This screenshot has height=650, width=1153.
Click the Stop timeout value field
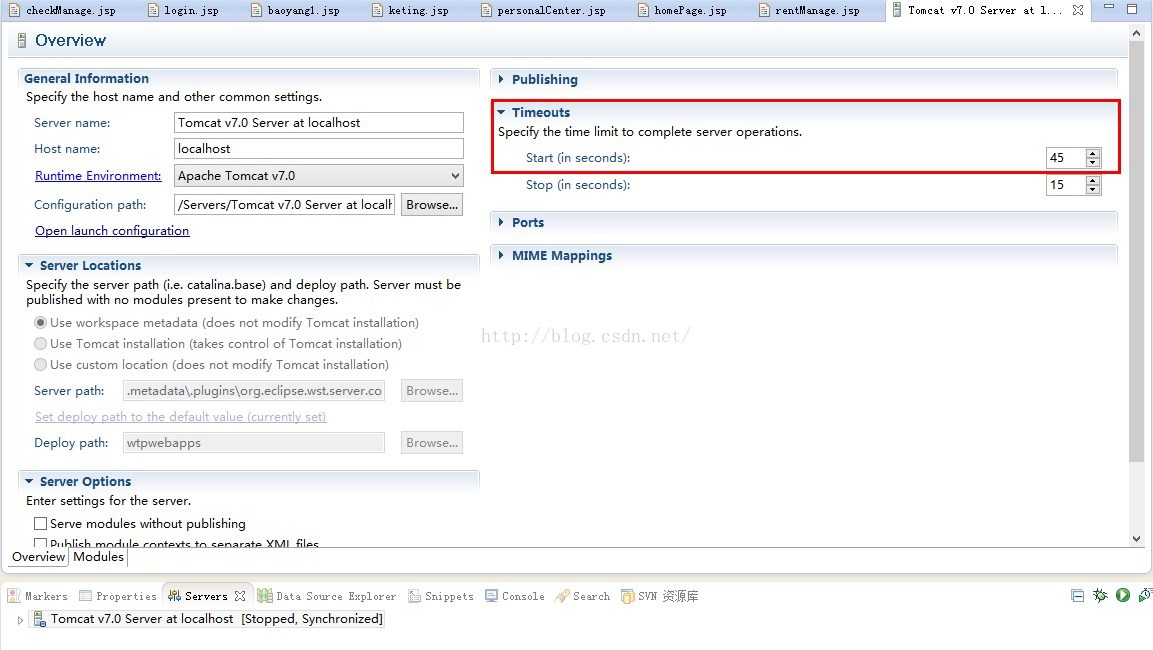coord(1066,185)
